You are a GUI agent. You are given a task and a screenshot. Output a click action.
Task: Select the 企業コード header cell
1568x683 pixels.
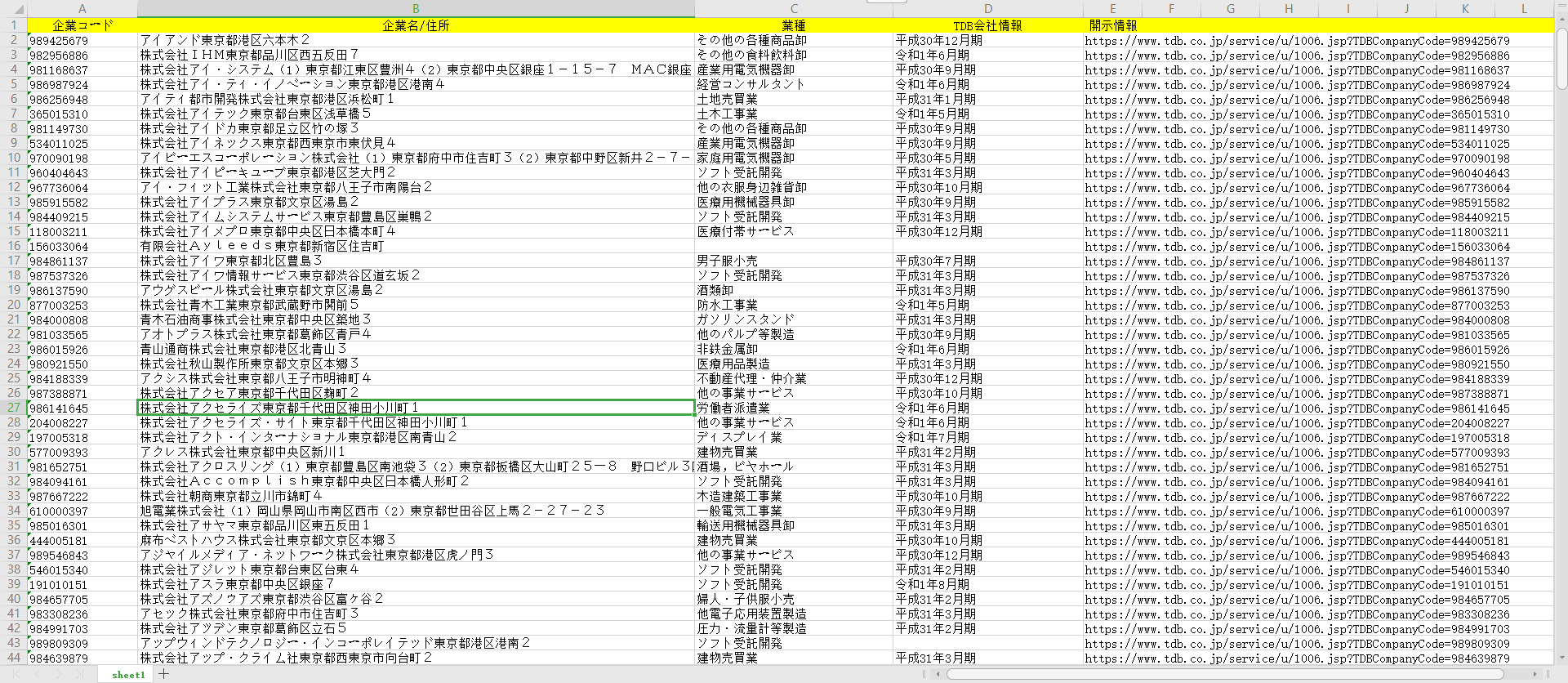coord(82,25)
